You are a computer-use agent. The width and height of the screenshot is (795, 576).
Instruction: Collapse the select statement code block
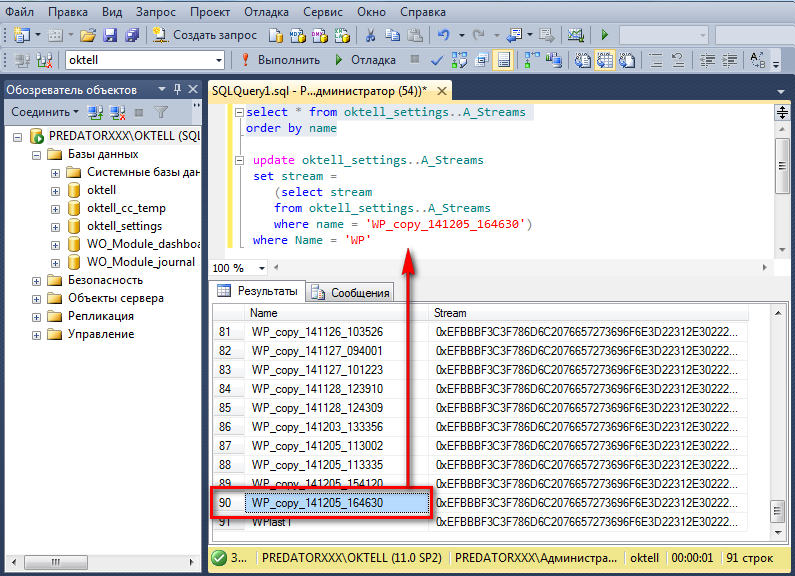238,113
